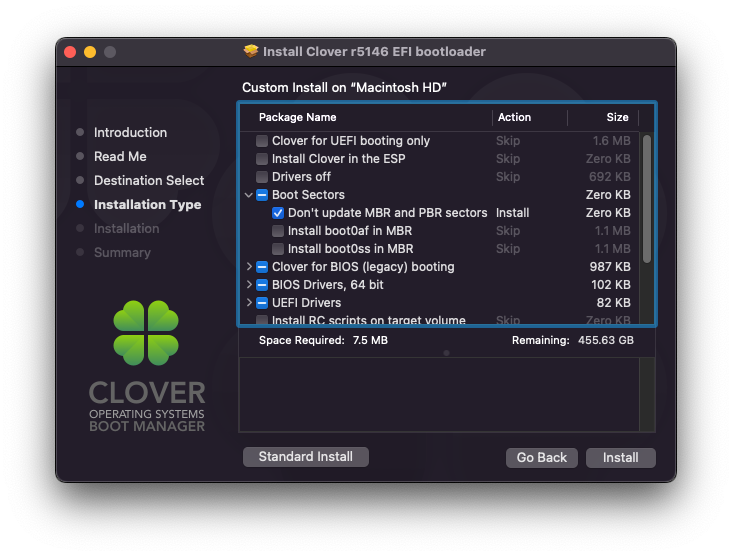Click the Remaining 455.63 GB text
This screenshot has width=732, height=556.
[x=573, y=340]
